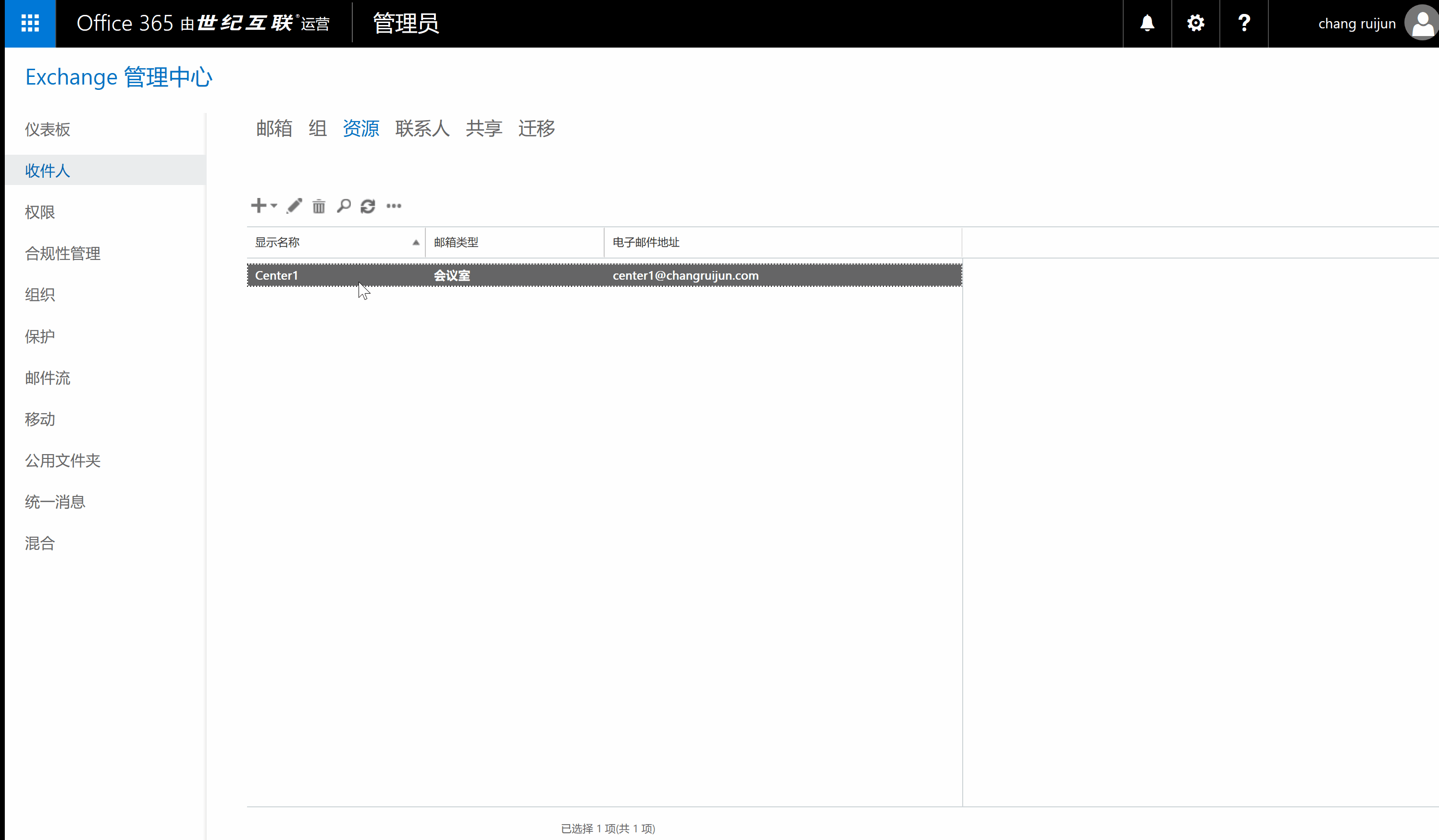Open the more options ellipsis dropdown

[394, 206]
